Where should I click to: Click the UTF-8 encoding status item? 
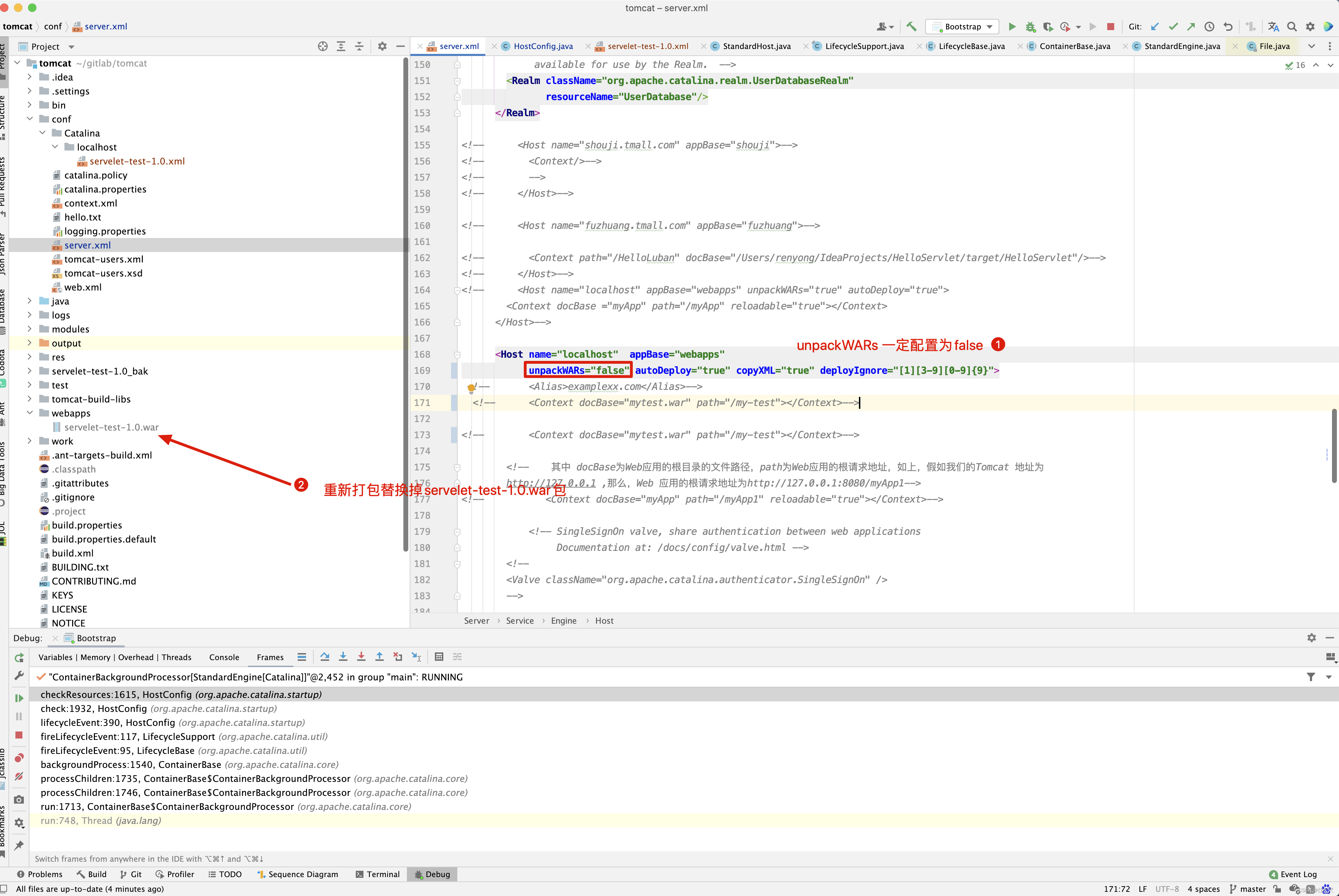point(1167,889)
